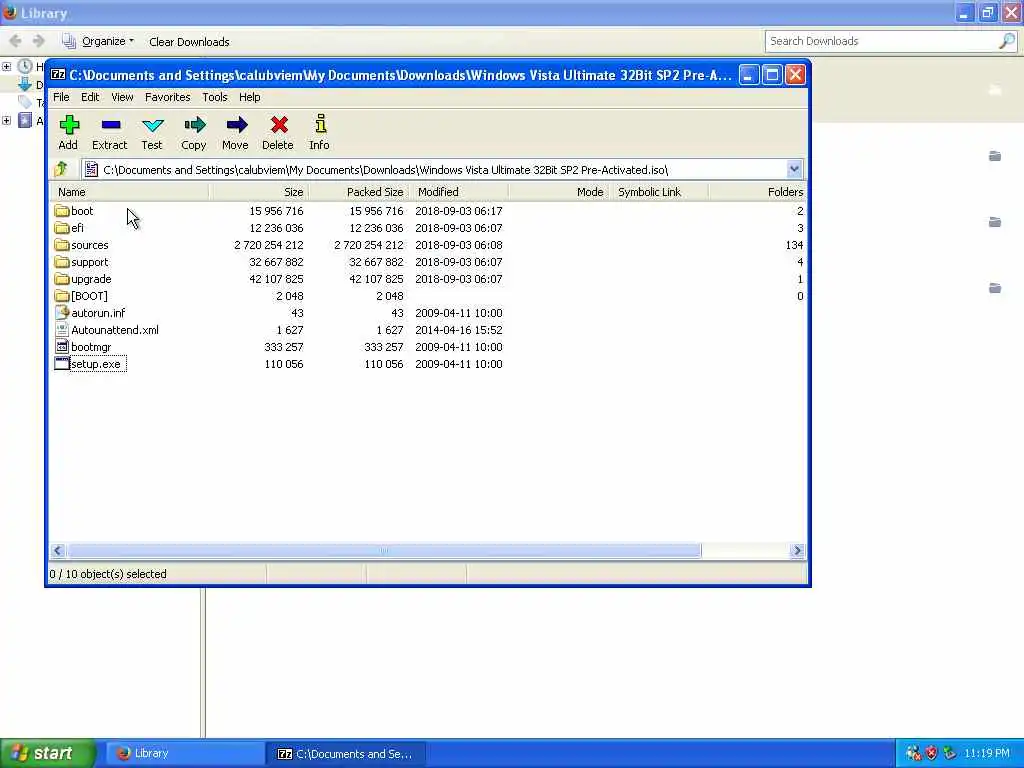
Task: Open the Windows start button
Action: tap(49, 753)
